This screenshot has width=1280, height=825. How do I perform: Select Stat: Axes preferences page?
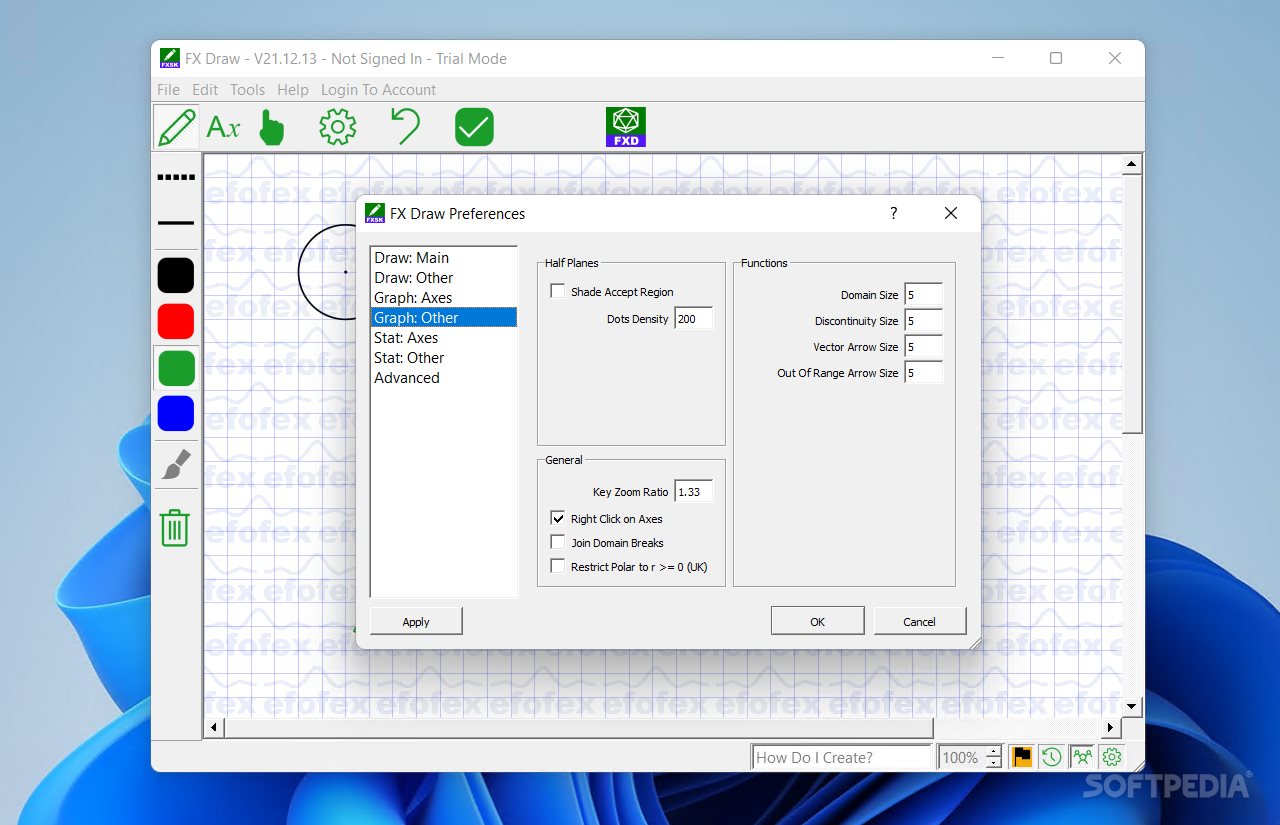pos(444,338)
